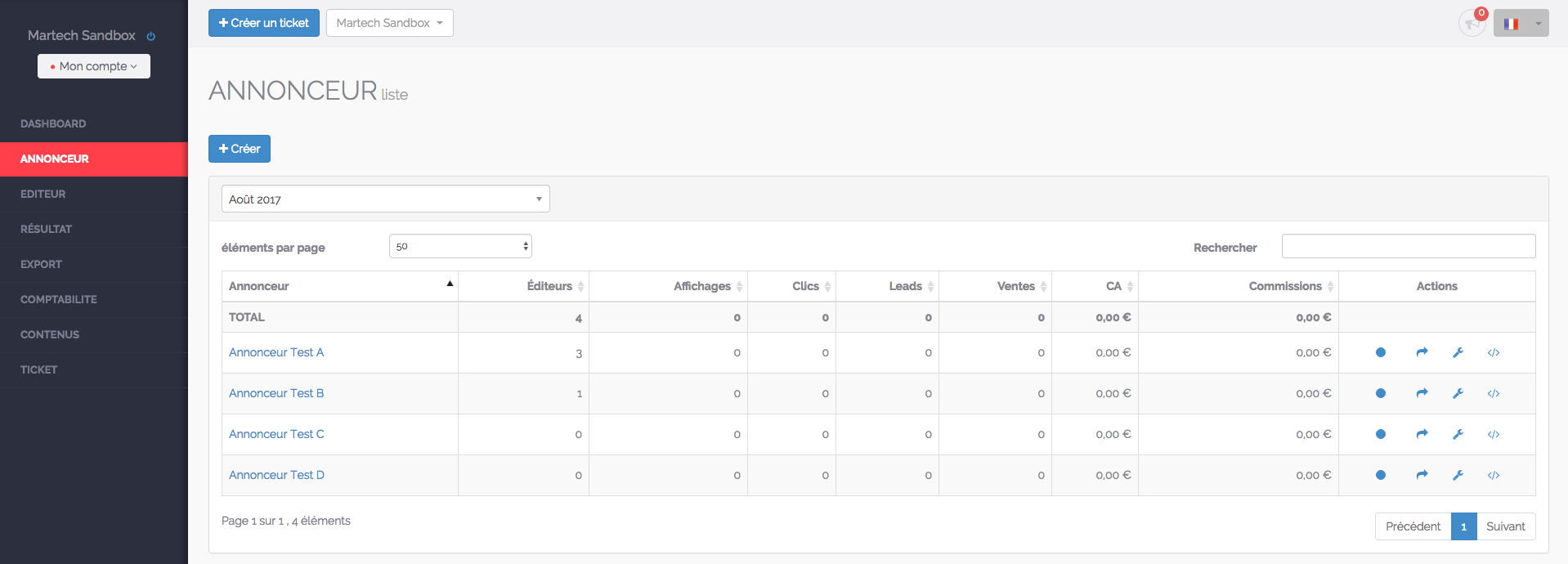Image resolution: width=1568 pixels, height=564 pixels.
Task: Open Contenus section in sidebar
Action: [x=94, y=334]
